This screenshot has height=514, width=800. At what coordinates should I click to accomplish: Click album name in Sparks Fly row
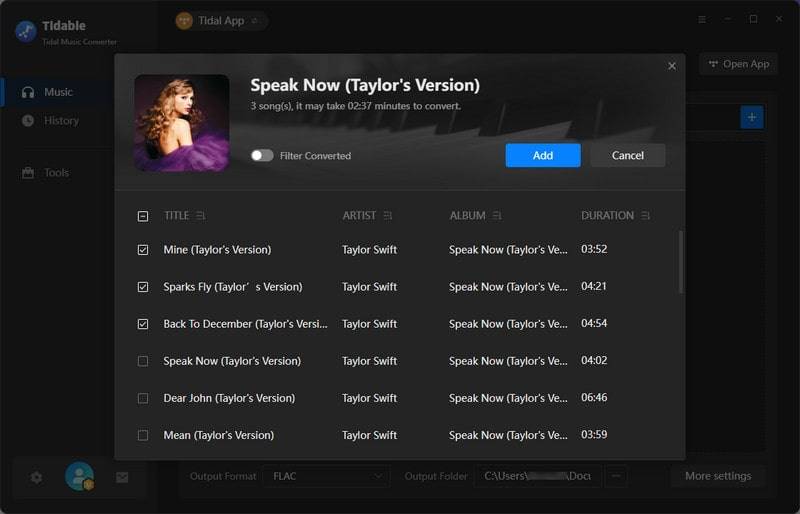[x=508, y=287]
